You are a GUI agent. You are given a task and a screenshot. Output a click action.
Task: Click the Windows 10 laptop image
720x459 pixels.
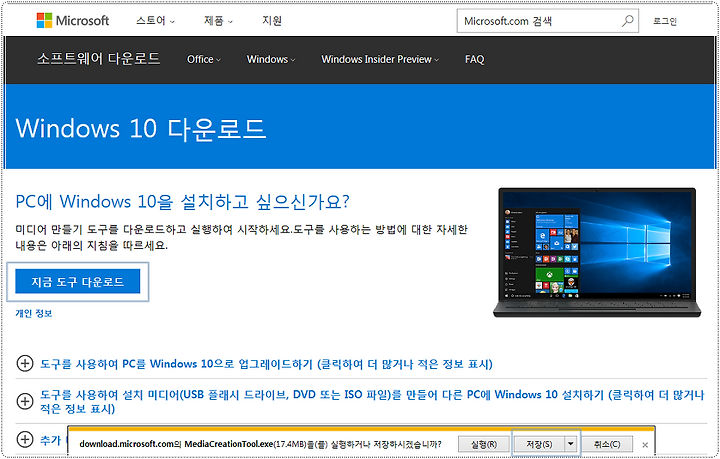click(597, 252)
